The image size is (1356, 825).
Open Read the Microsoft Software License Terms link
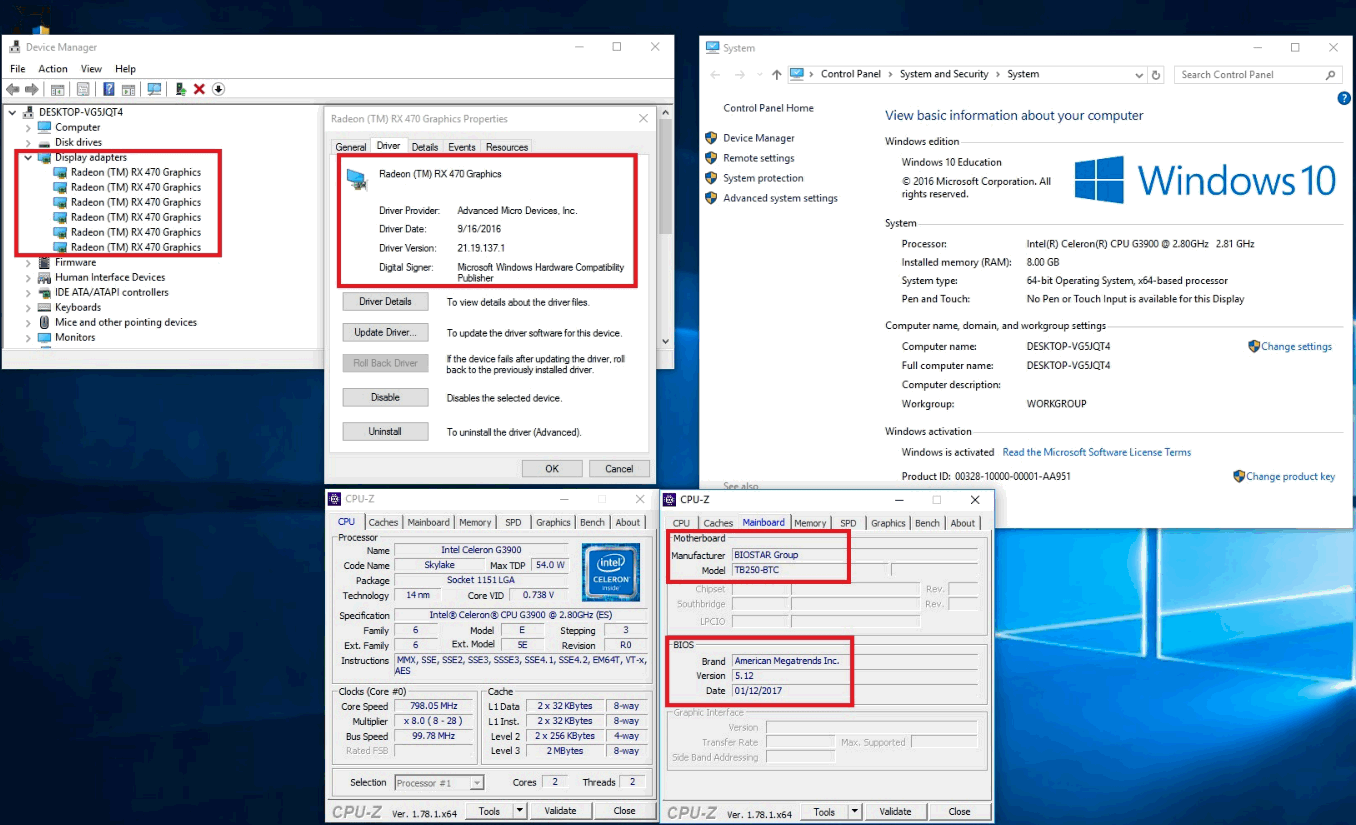(x=1097, y=452)
